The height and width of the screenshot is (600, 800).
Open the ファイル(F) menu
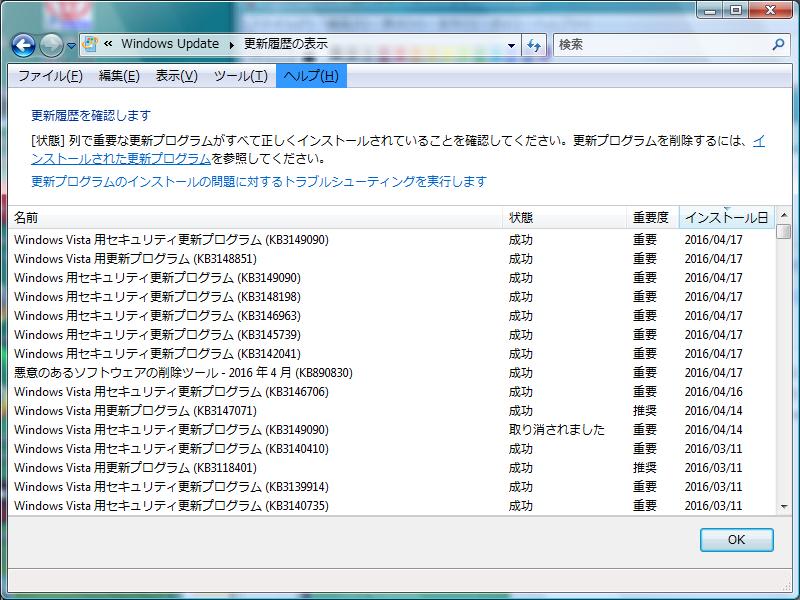50,76
